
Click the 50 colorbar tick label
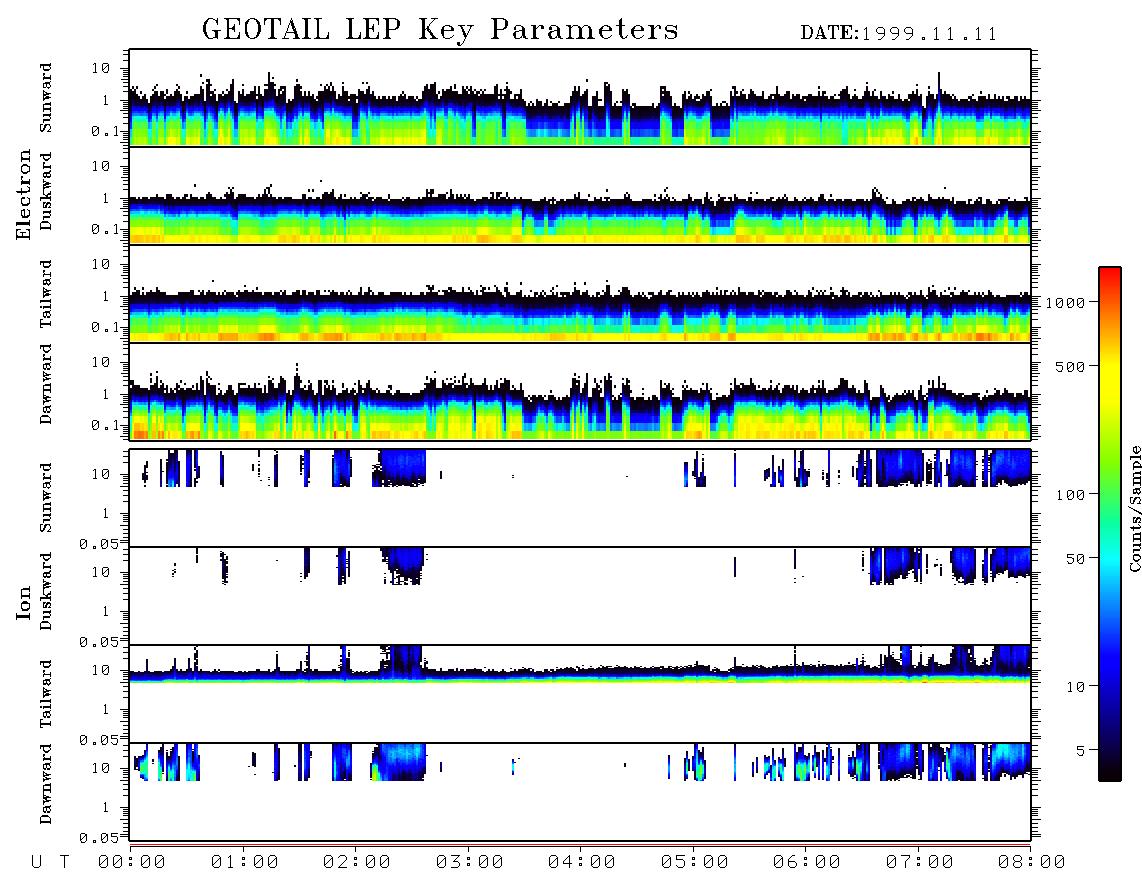click(1076, 559)
